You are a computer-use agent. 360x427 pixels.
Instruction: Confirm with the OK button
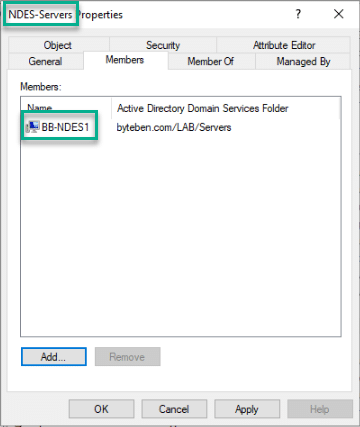click(101, 409)
